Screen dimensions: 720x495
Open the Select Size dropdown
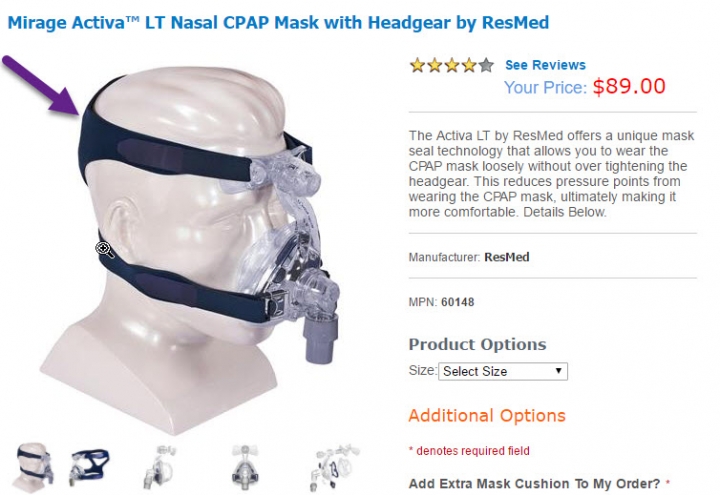pyautogui.click(x=503, y=371)
